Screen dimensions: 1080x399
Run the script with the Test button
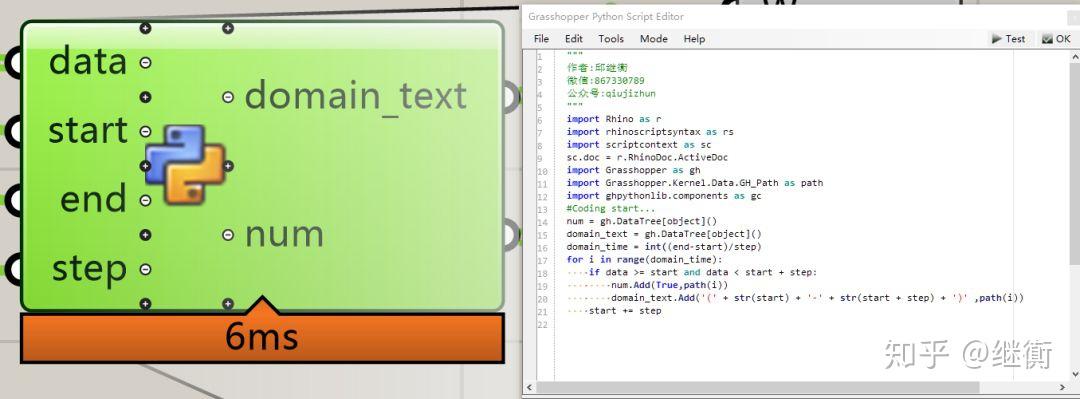(1008, 39)
